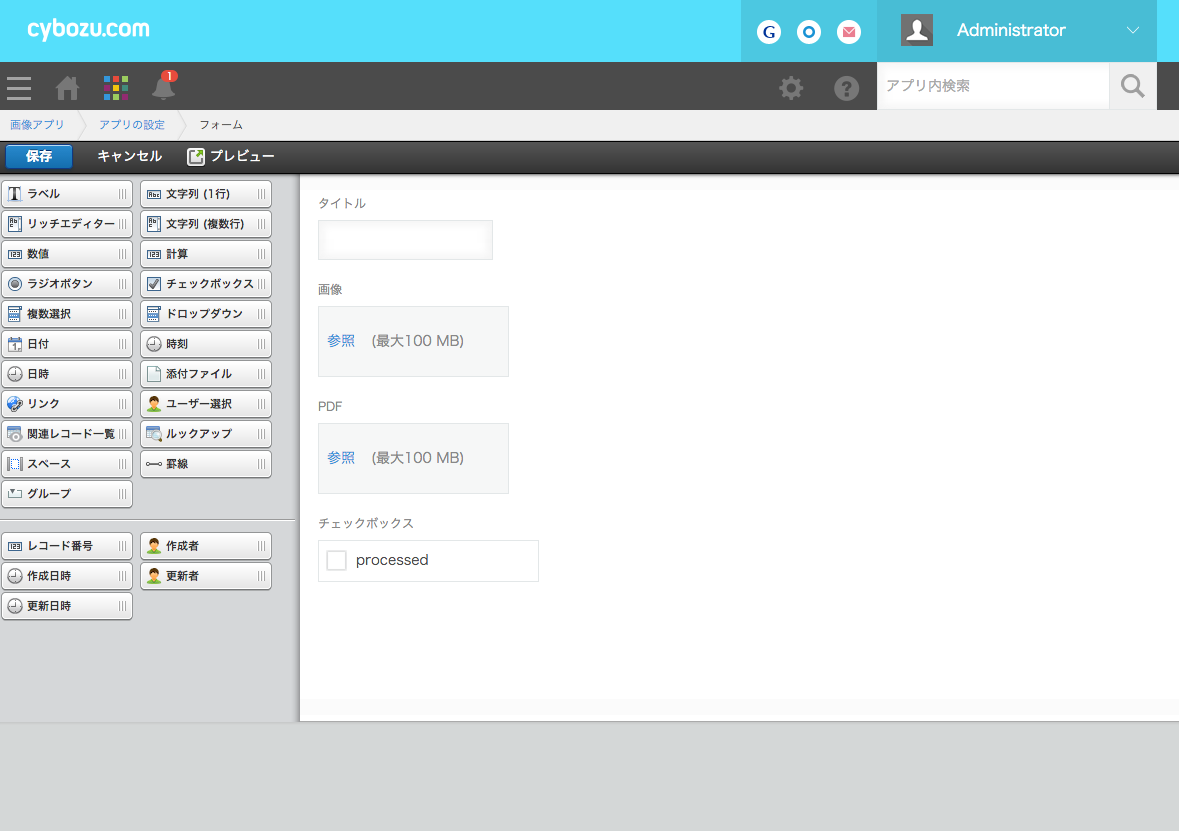Click the 画像 field label in form
Image resolution: width=1179 pixels, height=831 pixels.
pyautogui.click(x=330, y=290)
